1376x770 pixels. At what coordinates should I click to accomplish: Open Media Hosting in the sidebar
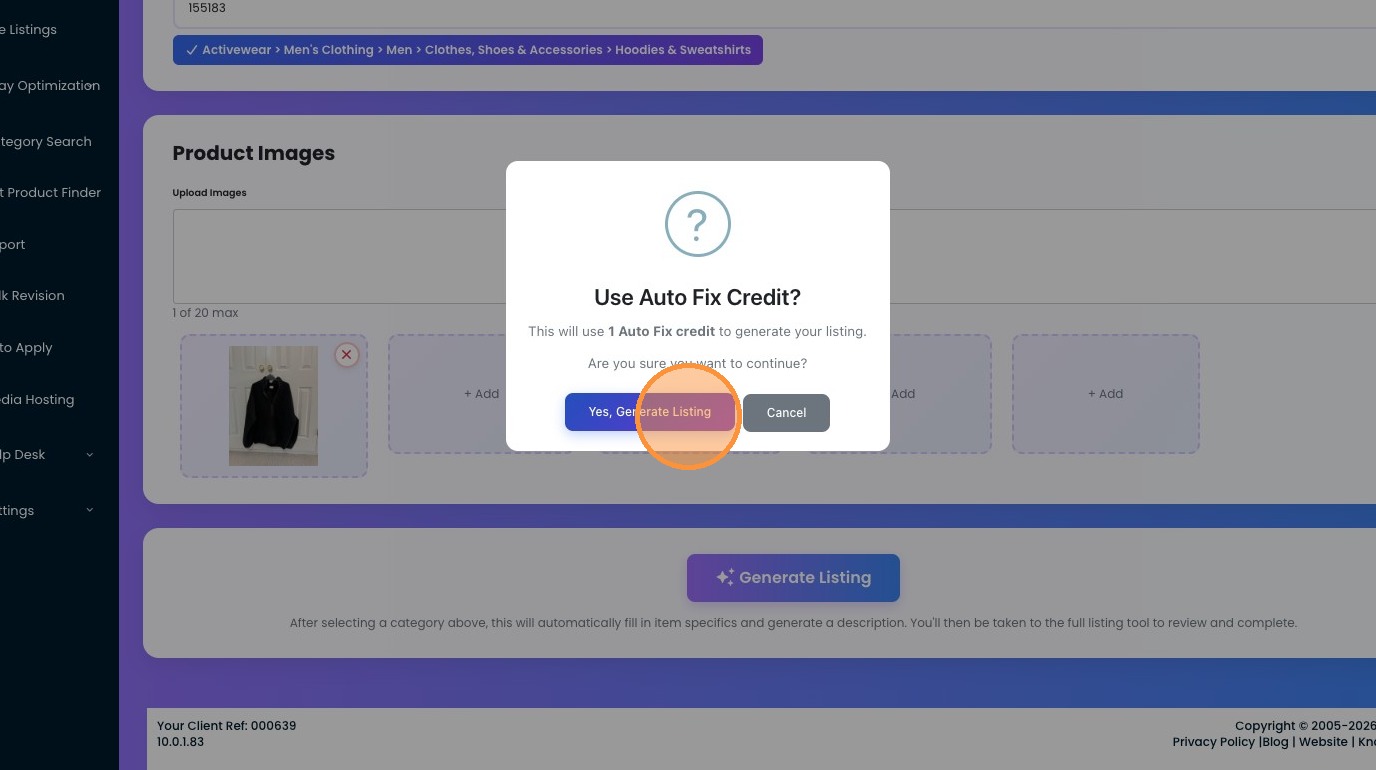point(38,400)
